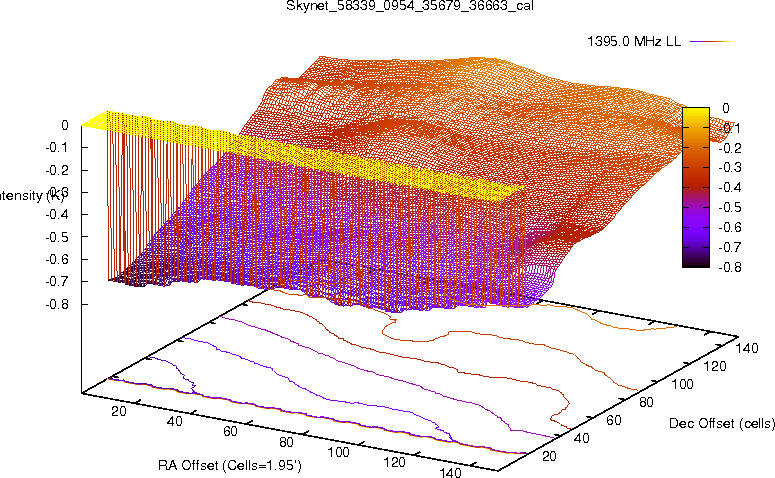Select the -0.1 tick on the intensity axis

(x=57, y=147)
